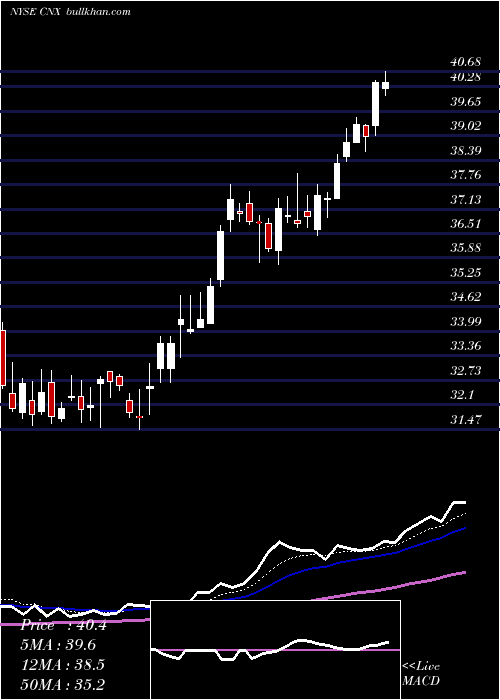Screen dimensions: 500x700
Task: Click the last candlestick near 40.28
Action: (386, 85)
